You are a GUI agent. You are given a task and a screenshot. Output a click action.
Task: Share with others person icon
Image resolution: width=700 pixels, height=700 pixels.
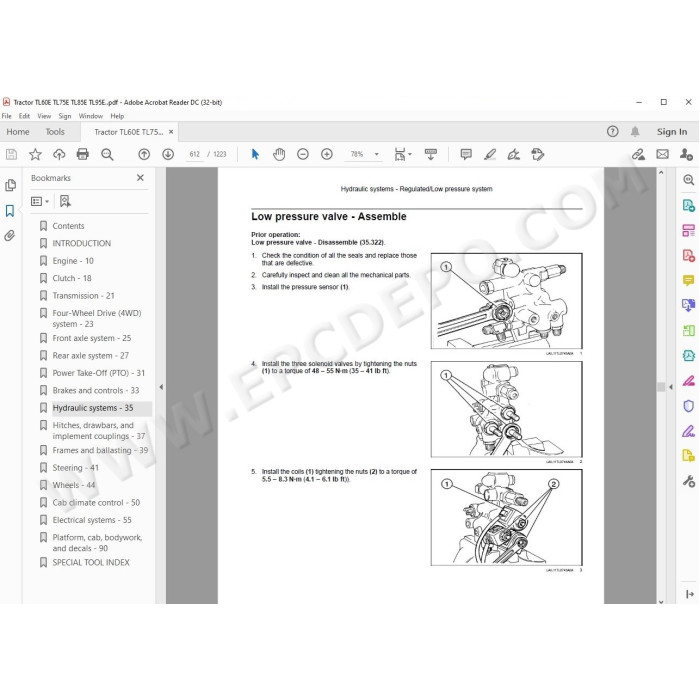[x=686, y=154]
